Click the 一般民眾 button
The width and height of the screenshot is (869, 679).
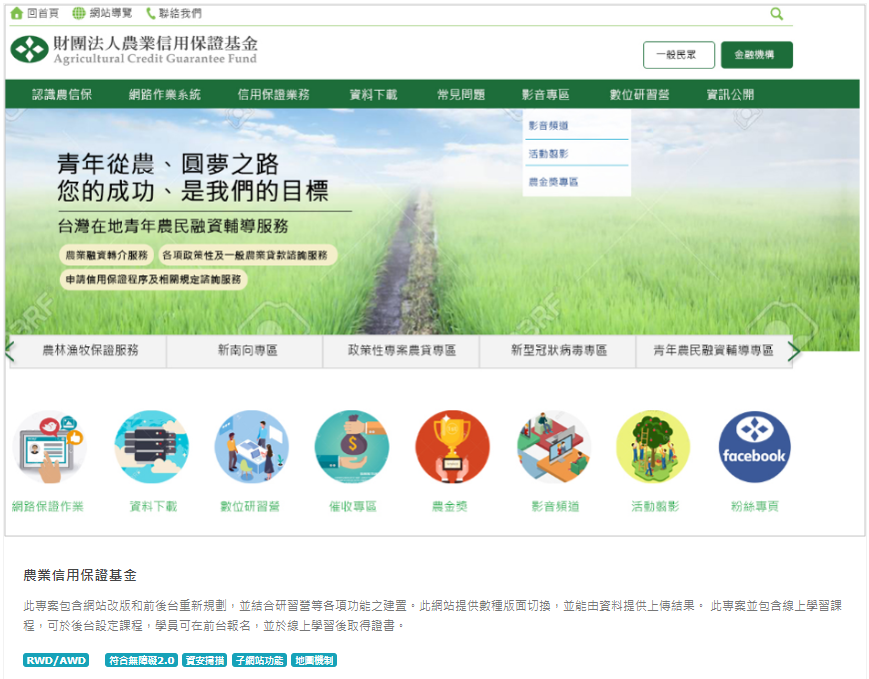678,55
